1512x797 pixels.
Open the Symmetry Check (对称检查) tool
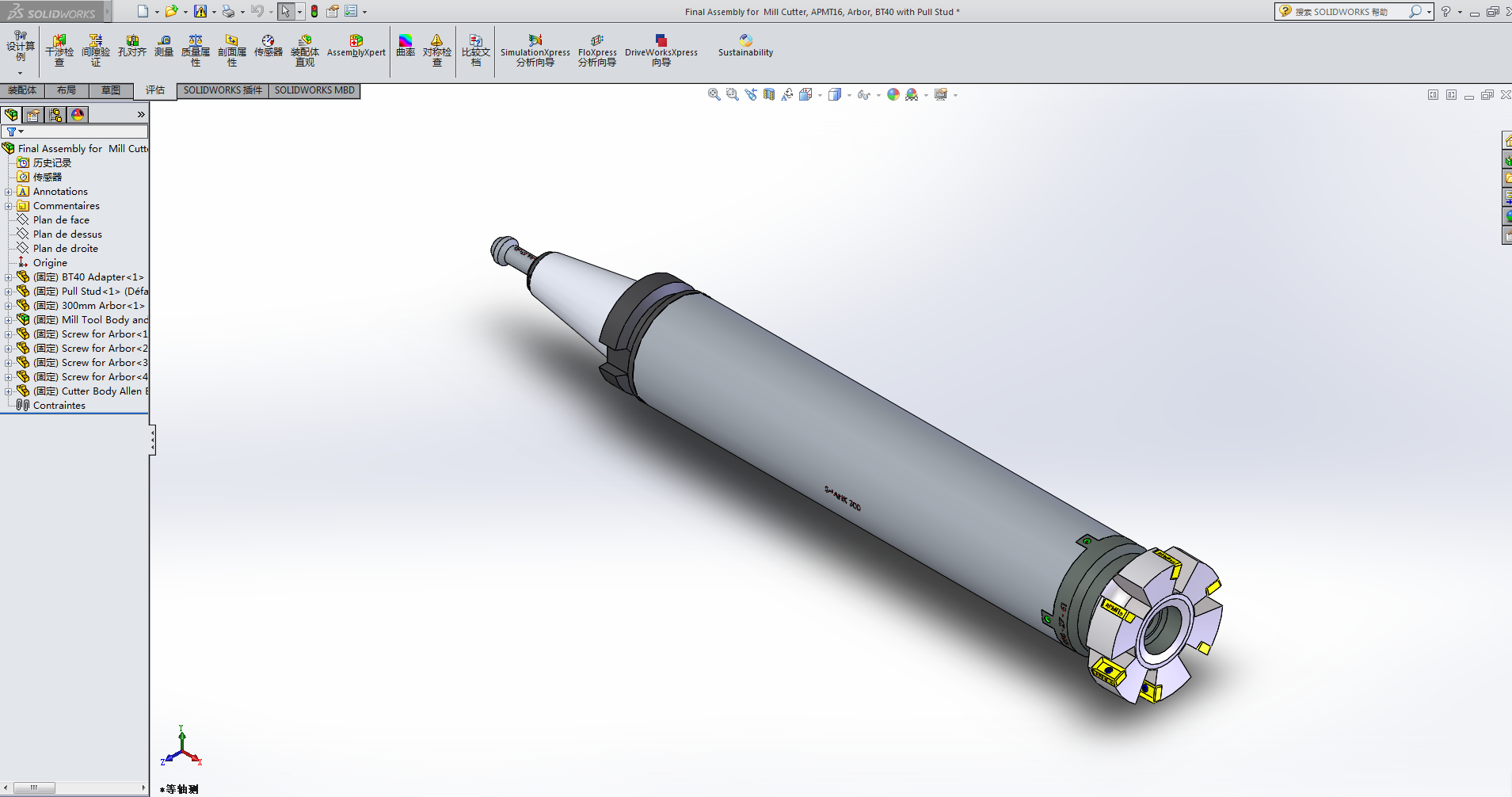[436, 50]
